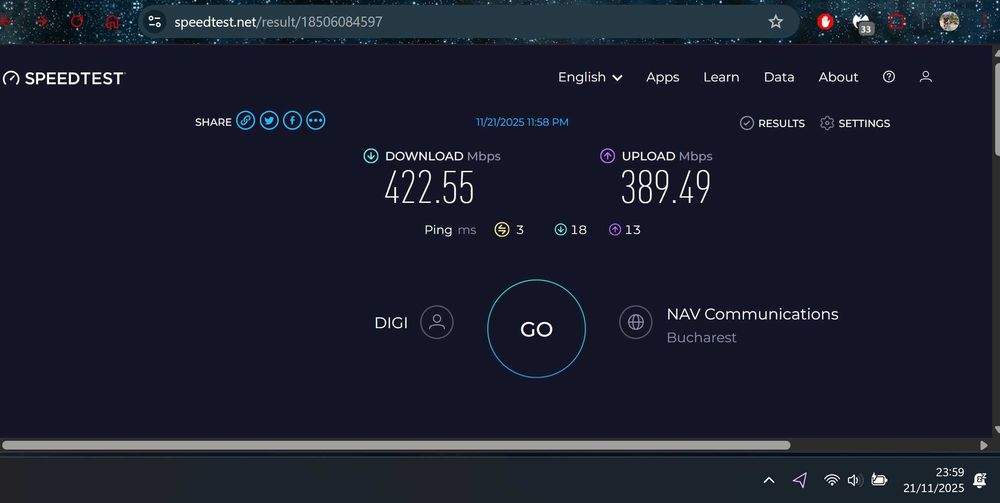Open Wi-Fi network settings in tray
The image size is (1000, 503).
832,480
